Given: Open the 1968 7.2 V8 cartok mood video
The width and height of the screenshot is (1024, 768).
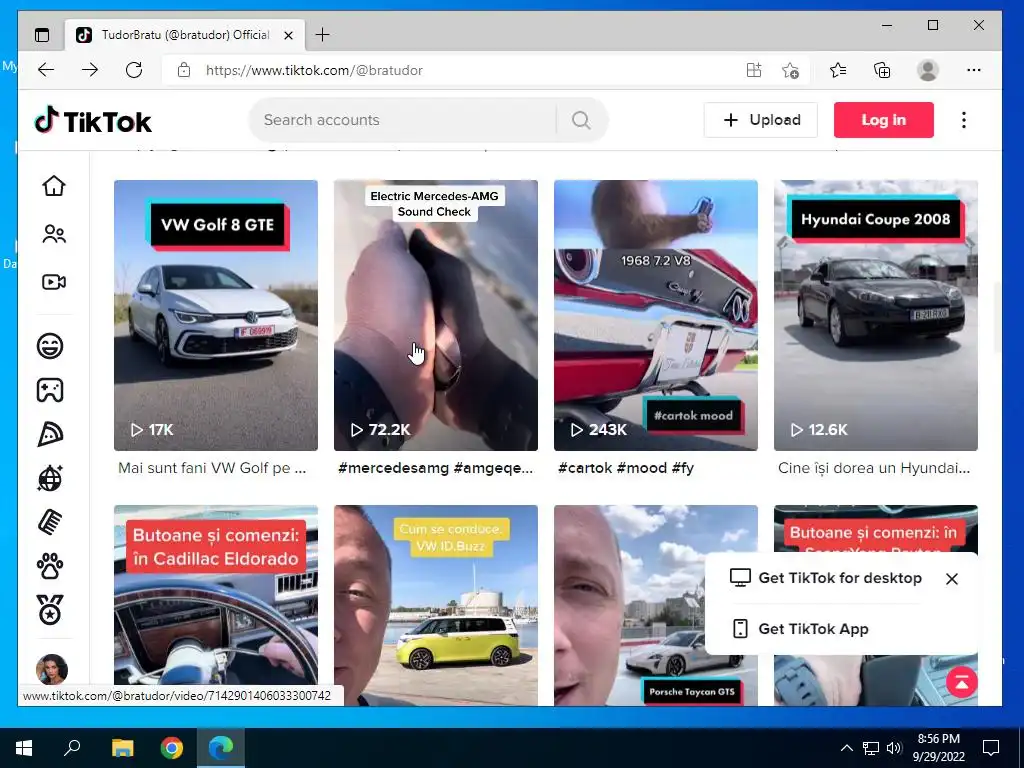Looking at the screenshot, I should (656, 315).
